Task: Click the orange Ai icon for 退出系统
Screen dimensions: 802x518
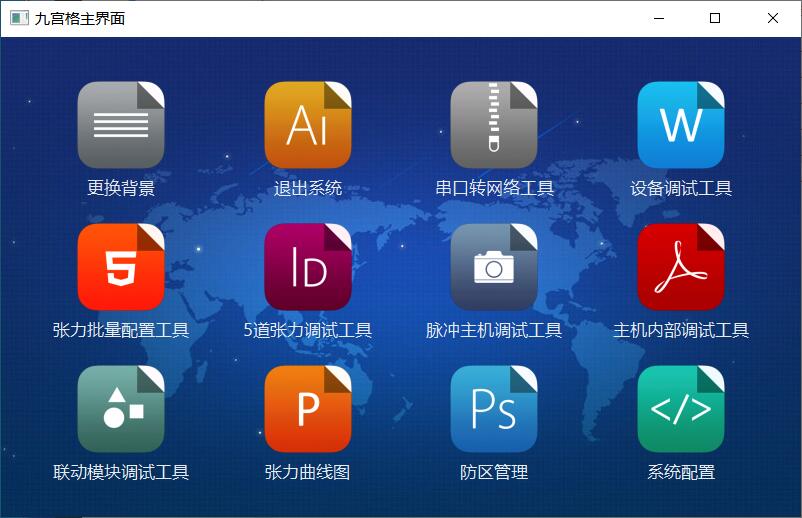Action: (307, 125)
